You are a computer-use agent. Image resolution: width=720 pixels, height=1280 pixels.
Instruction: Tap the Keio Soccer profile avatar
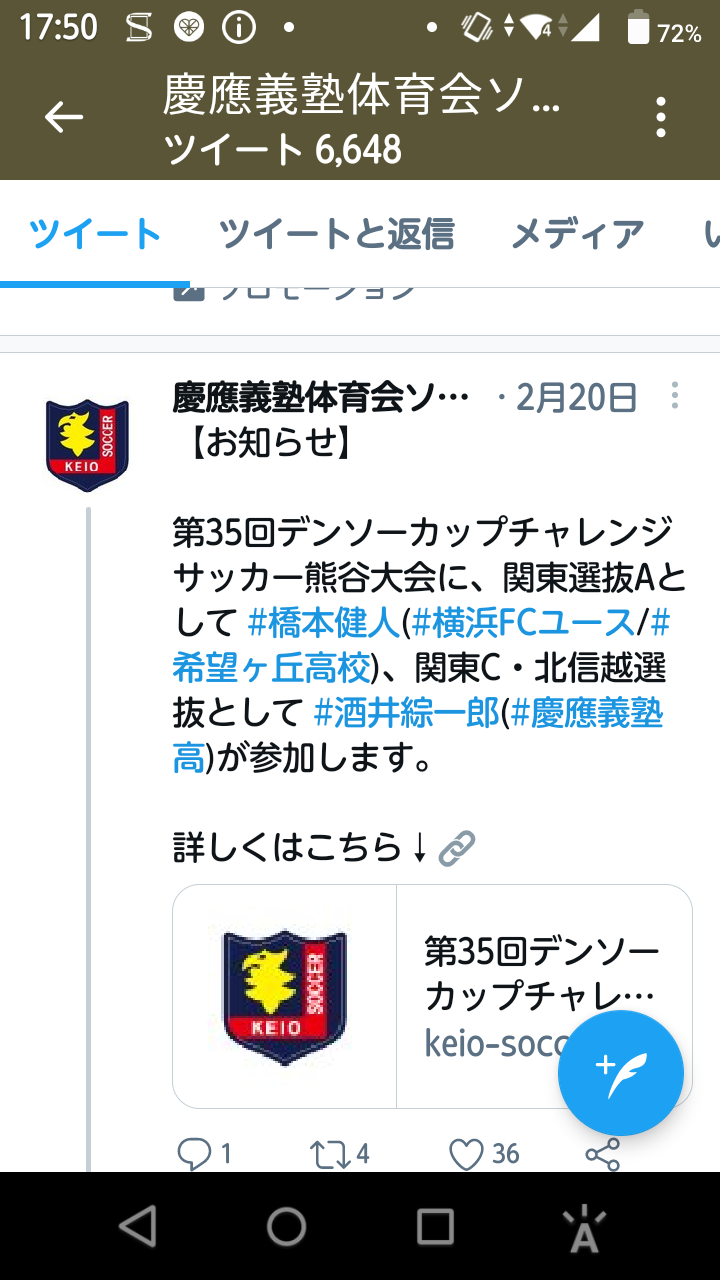pos(87,445)
